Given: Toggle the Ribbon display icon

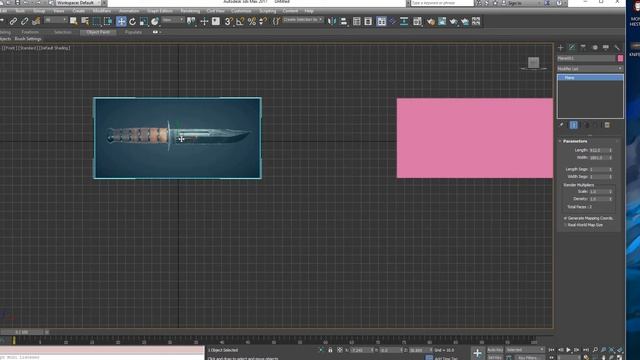Looking at the screenshot, I should [381, 21].
